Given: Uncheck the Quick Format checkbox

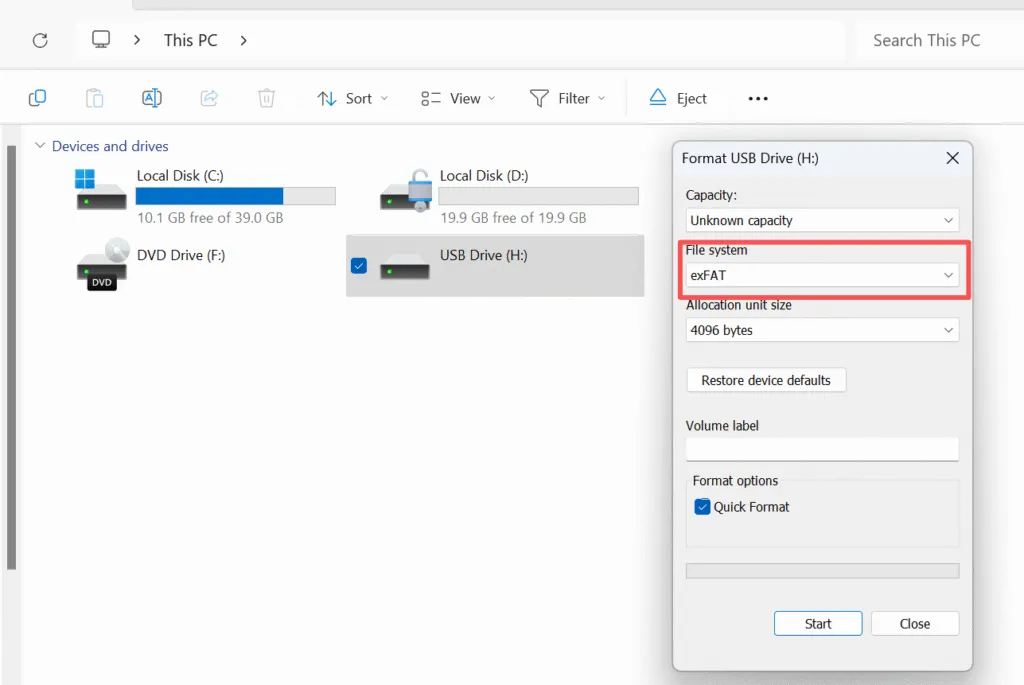Looking at the screenshot, I should tap(702, 507).
